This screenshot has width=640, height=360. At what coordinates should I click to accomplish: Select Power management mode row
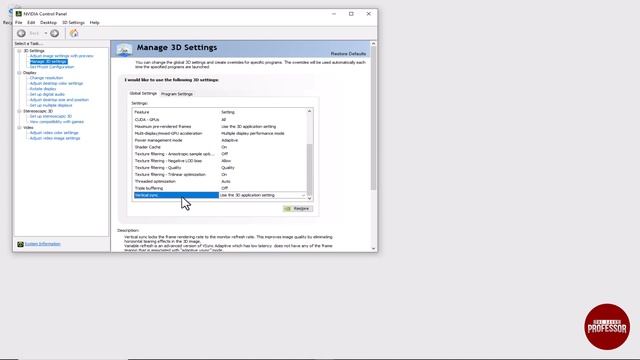(220, 140)
